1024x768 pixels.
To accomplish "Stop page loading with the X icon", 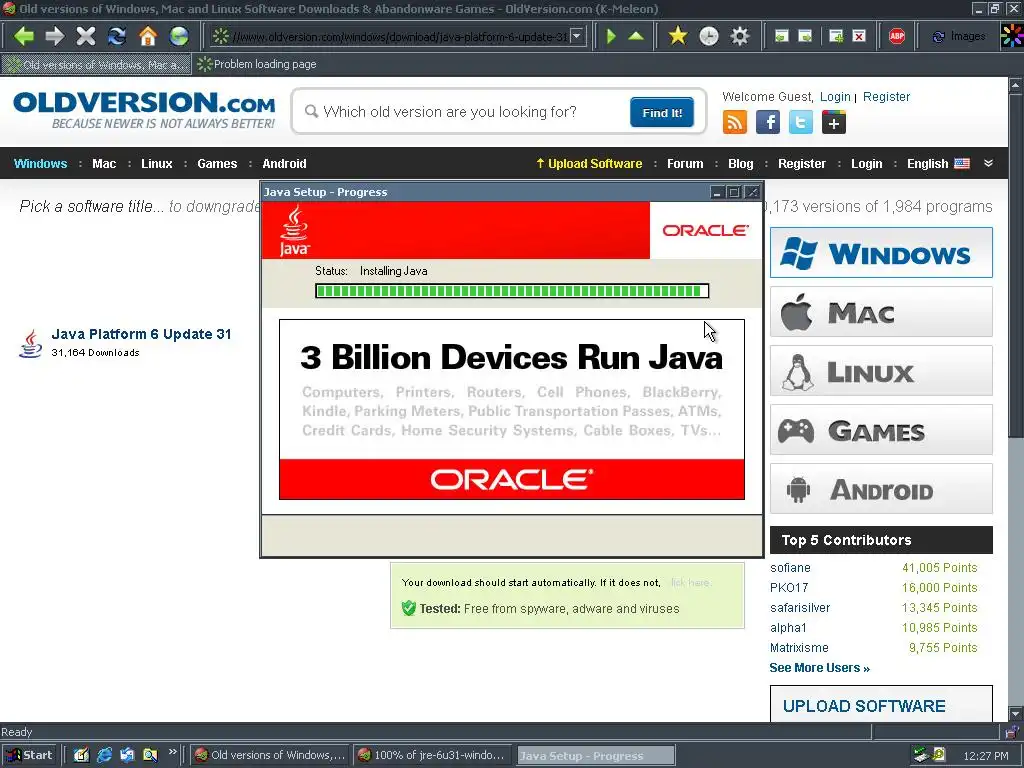I will (86, 36).
